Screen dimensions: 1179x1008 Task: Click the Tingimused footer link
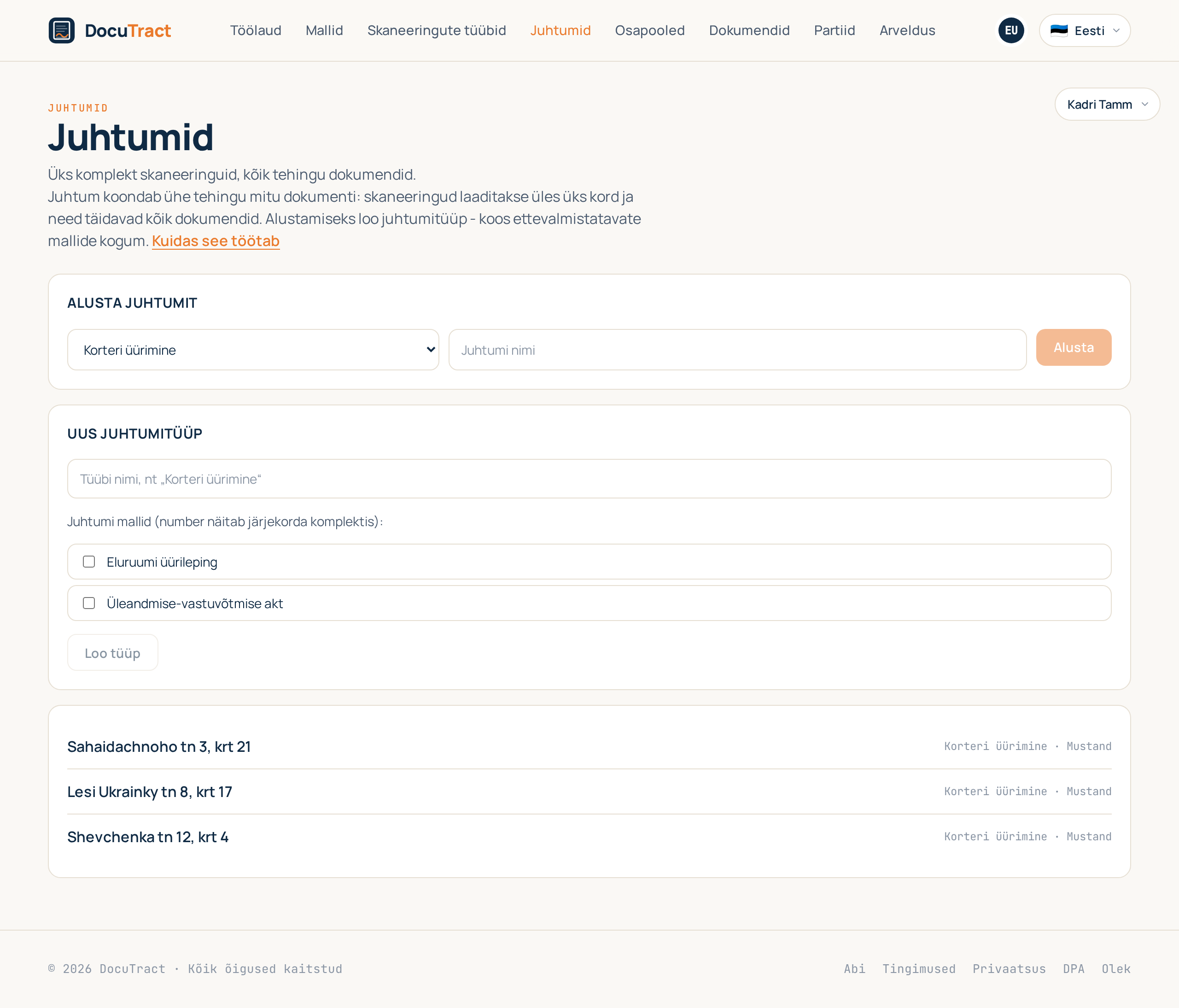pyautogui.click(x=918, y=969)
